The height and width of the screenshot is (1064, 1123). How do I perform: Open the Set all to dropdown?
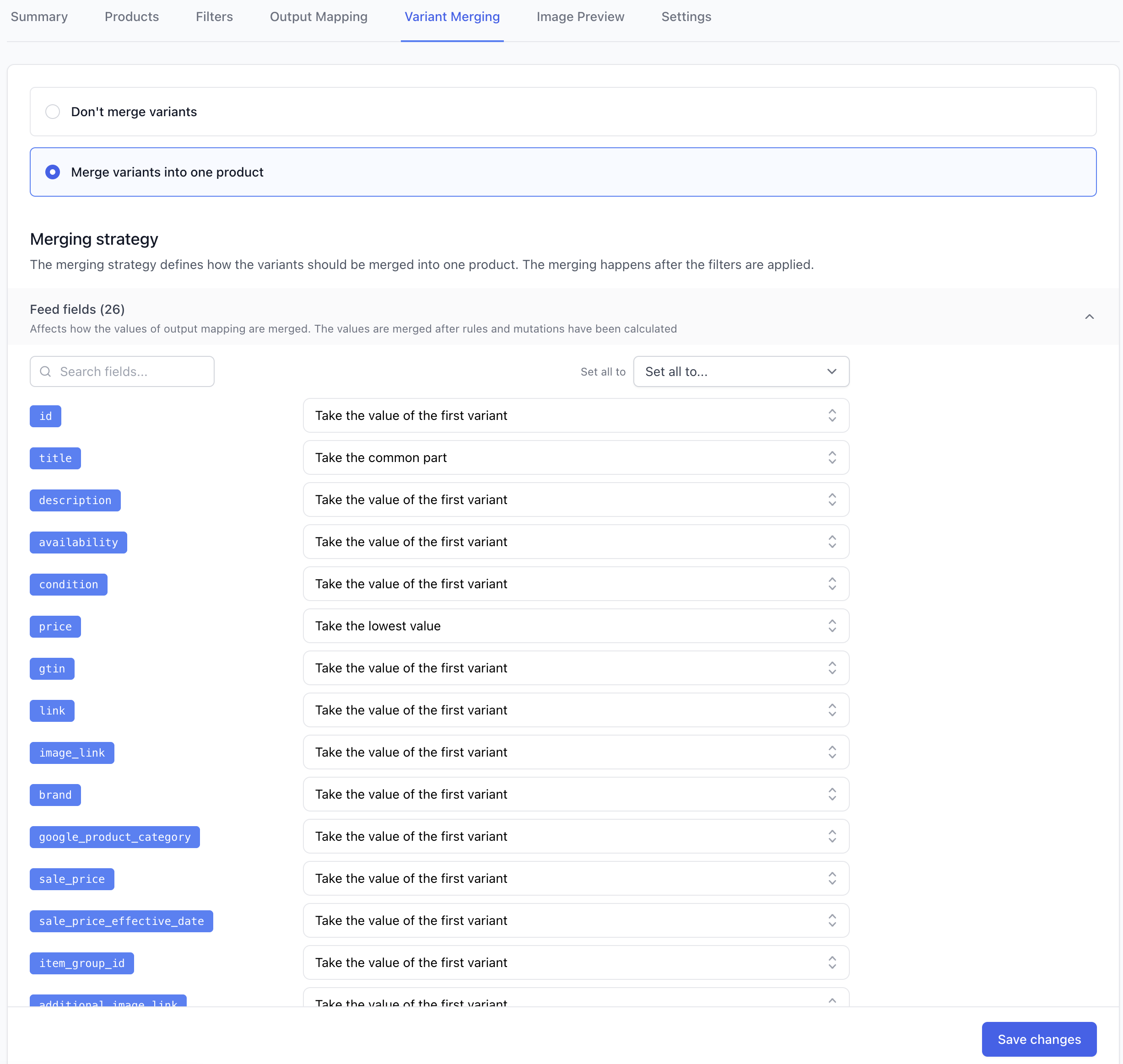pos(740,371)
